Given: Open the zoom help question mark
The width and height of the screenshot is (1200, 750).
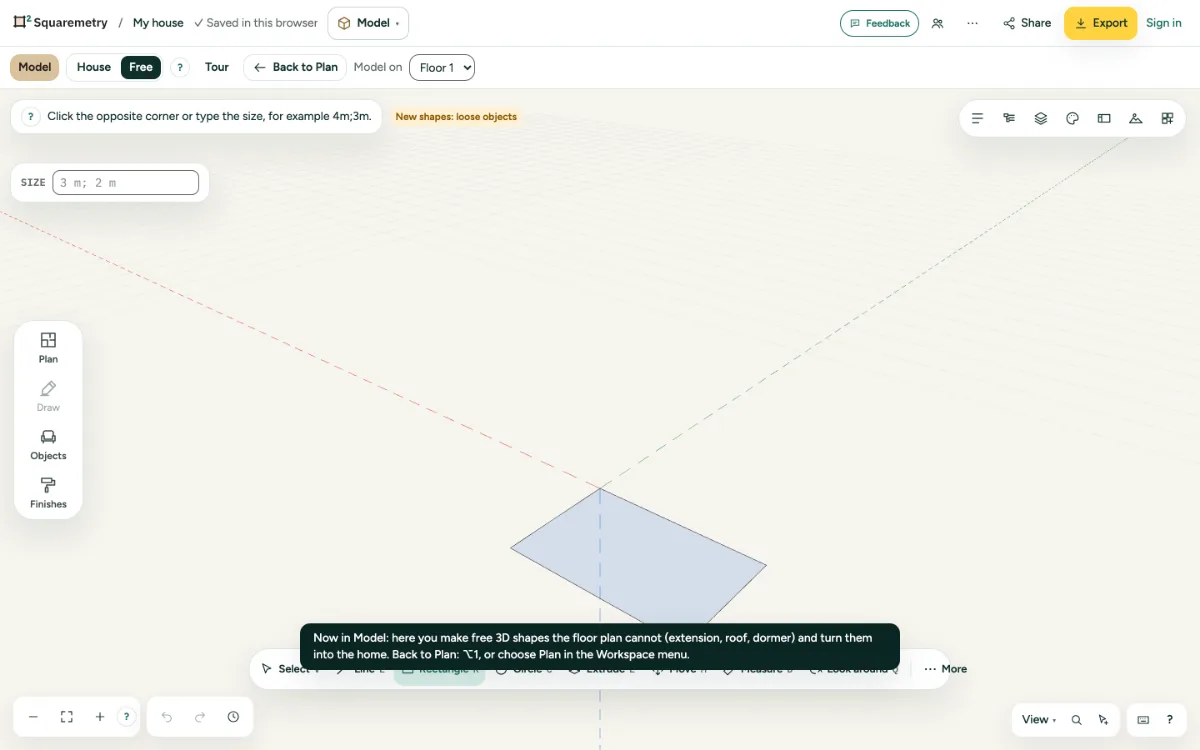Looking at the screenshot, I should (126, 717).
